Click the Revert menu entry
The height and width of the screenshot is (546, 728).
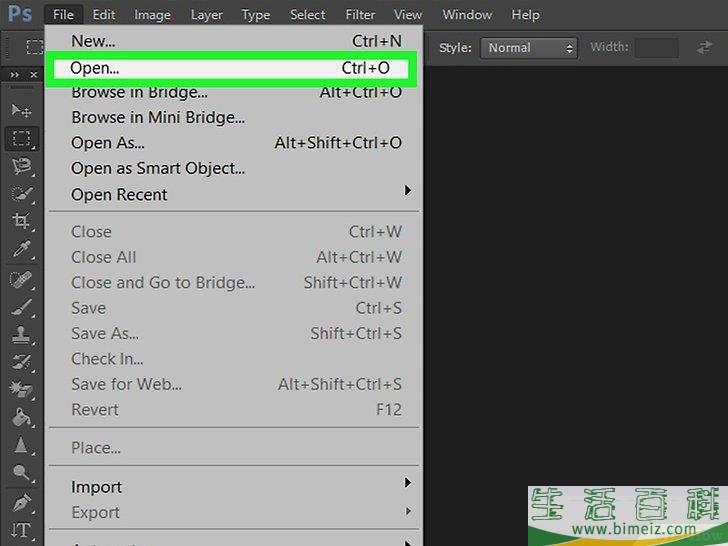[x=236, y=410]
